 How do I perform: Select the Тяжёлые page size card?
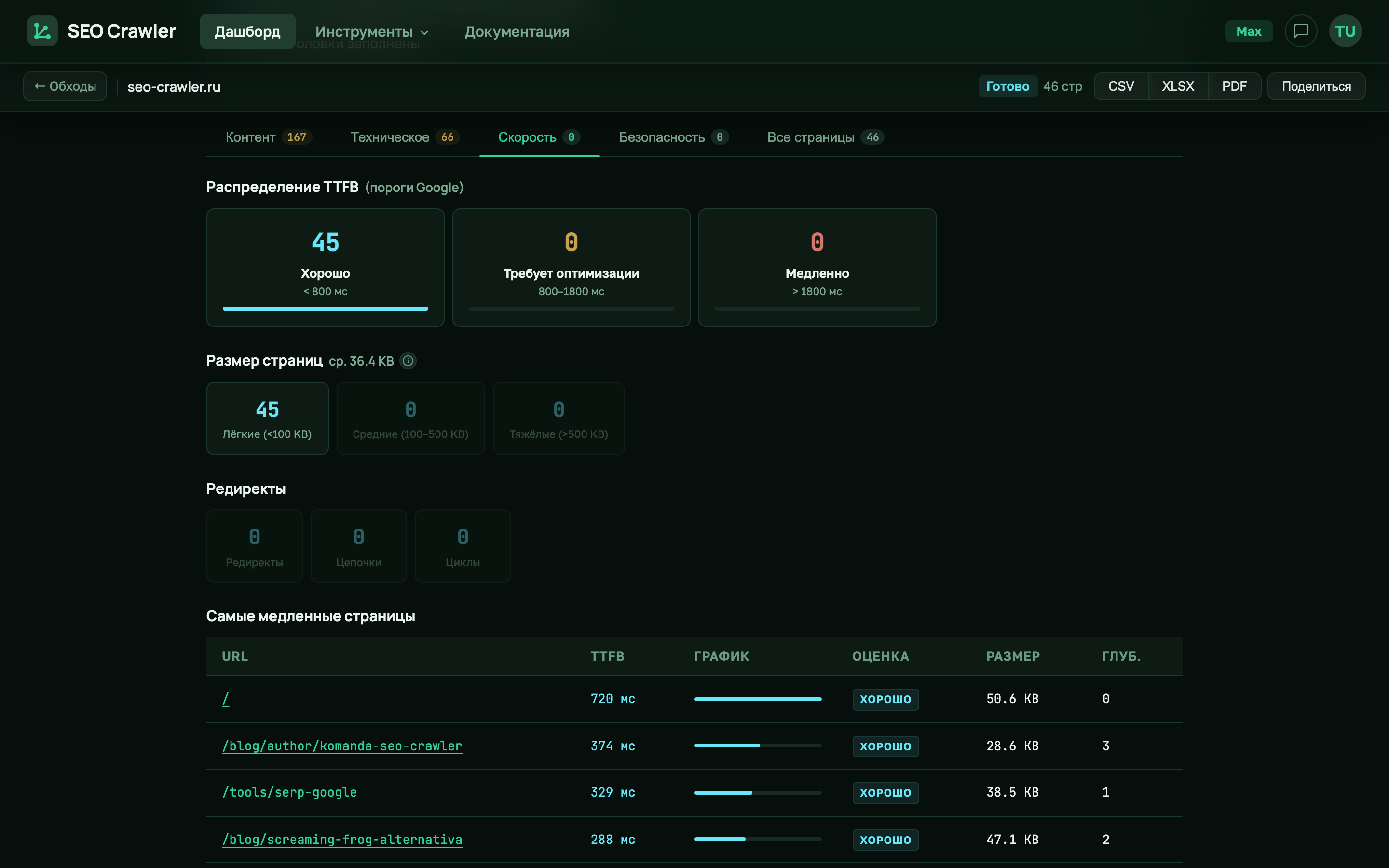point(558,419)
